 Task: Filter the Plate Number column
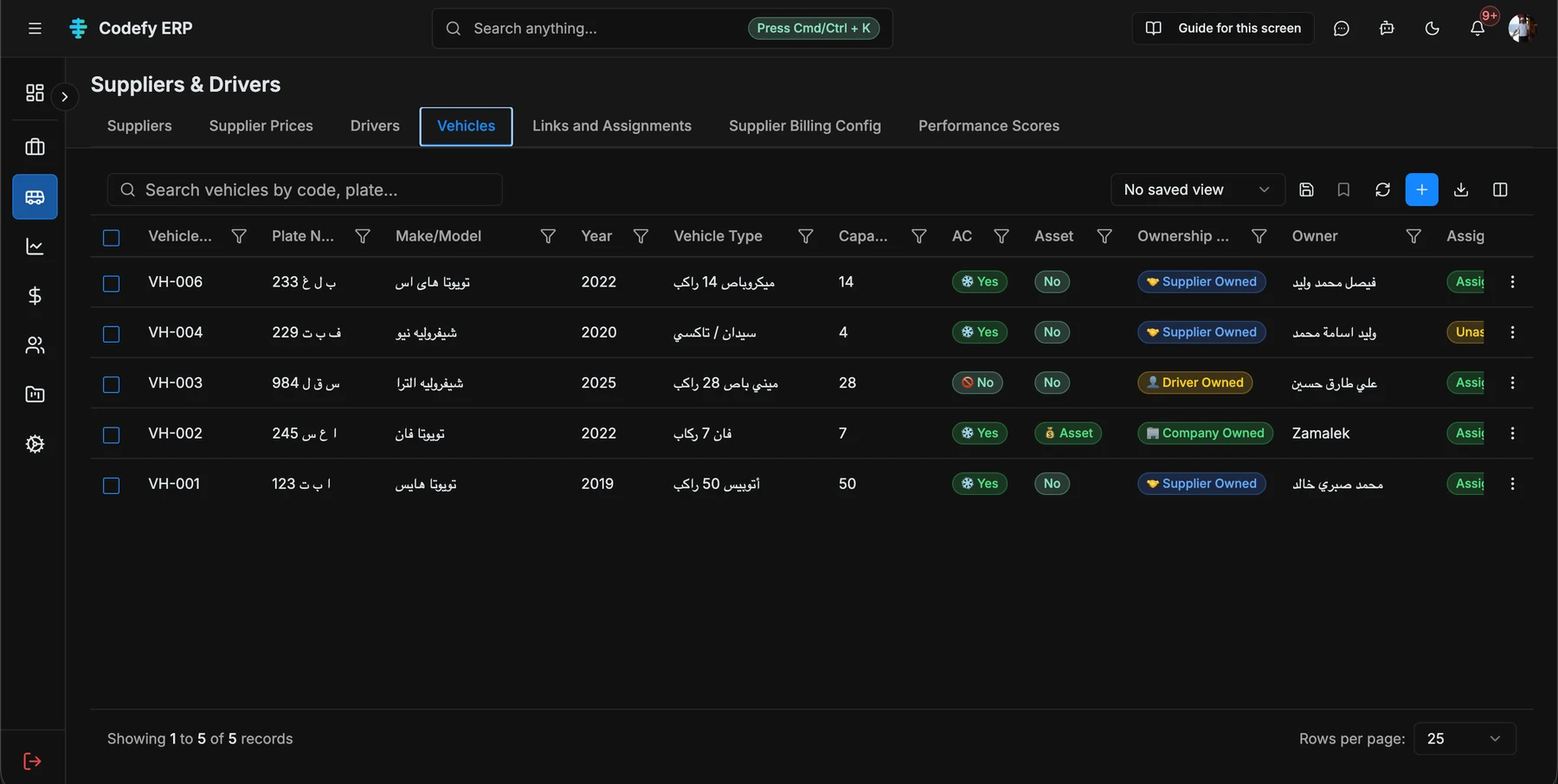coord(363,236)
